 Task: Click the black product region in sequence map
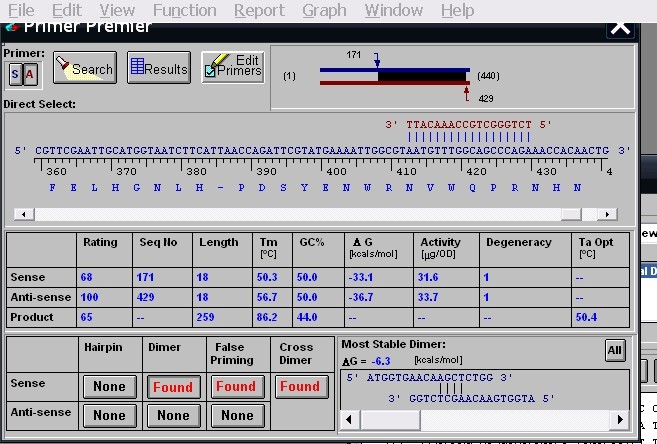coord(422,77)
